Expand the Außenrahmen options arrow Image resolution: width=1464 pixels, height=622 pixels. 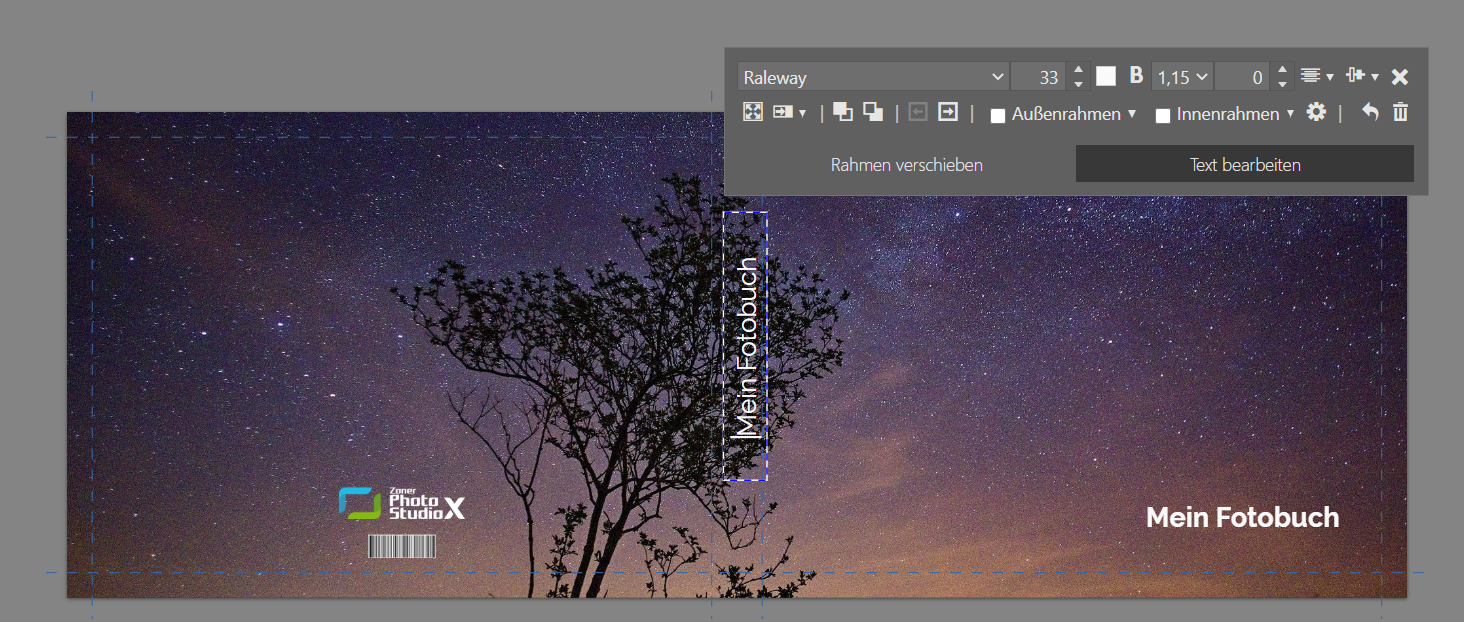click(x=1132, y=114)
